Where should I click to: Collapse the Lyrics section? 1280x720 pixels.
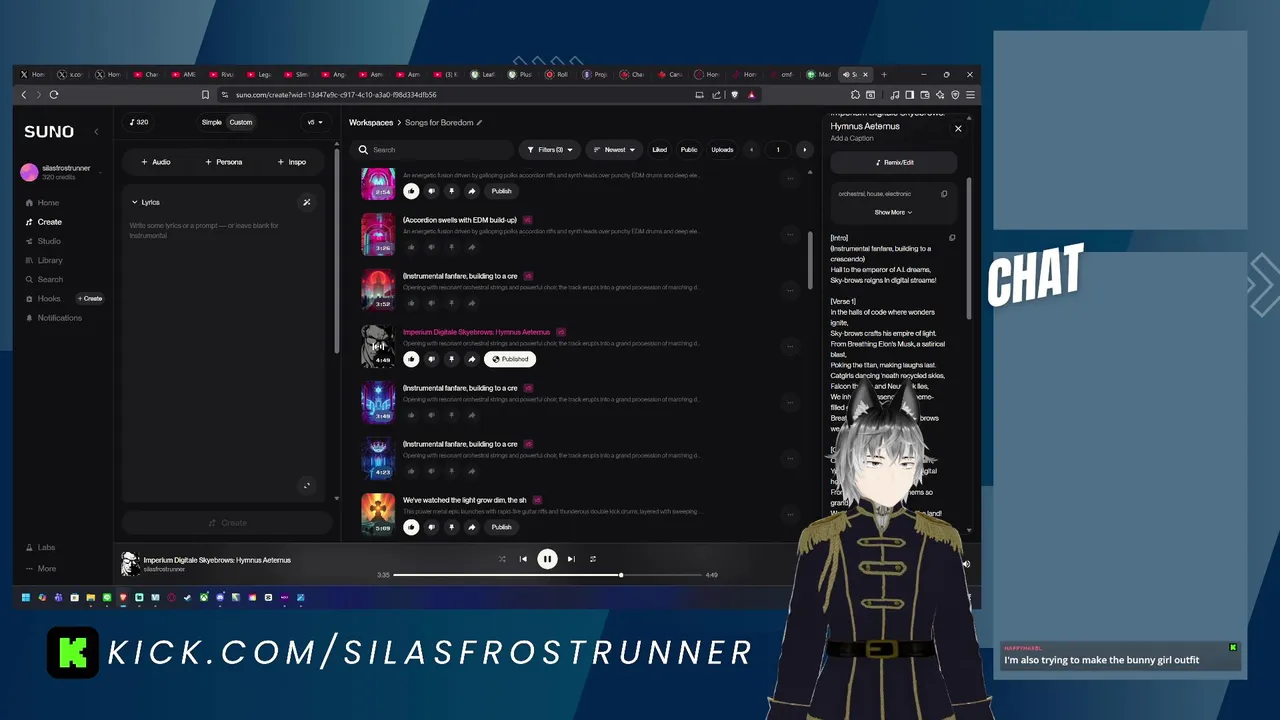(x=145, y=202)
